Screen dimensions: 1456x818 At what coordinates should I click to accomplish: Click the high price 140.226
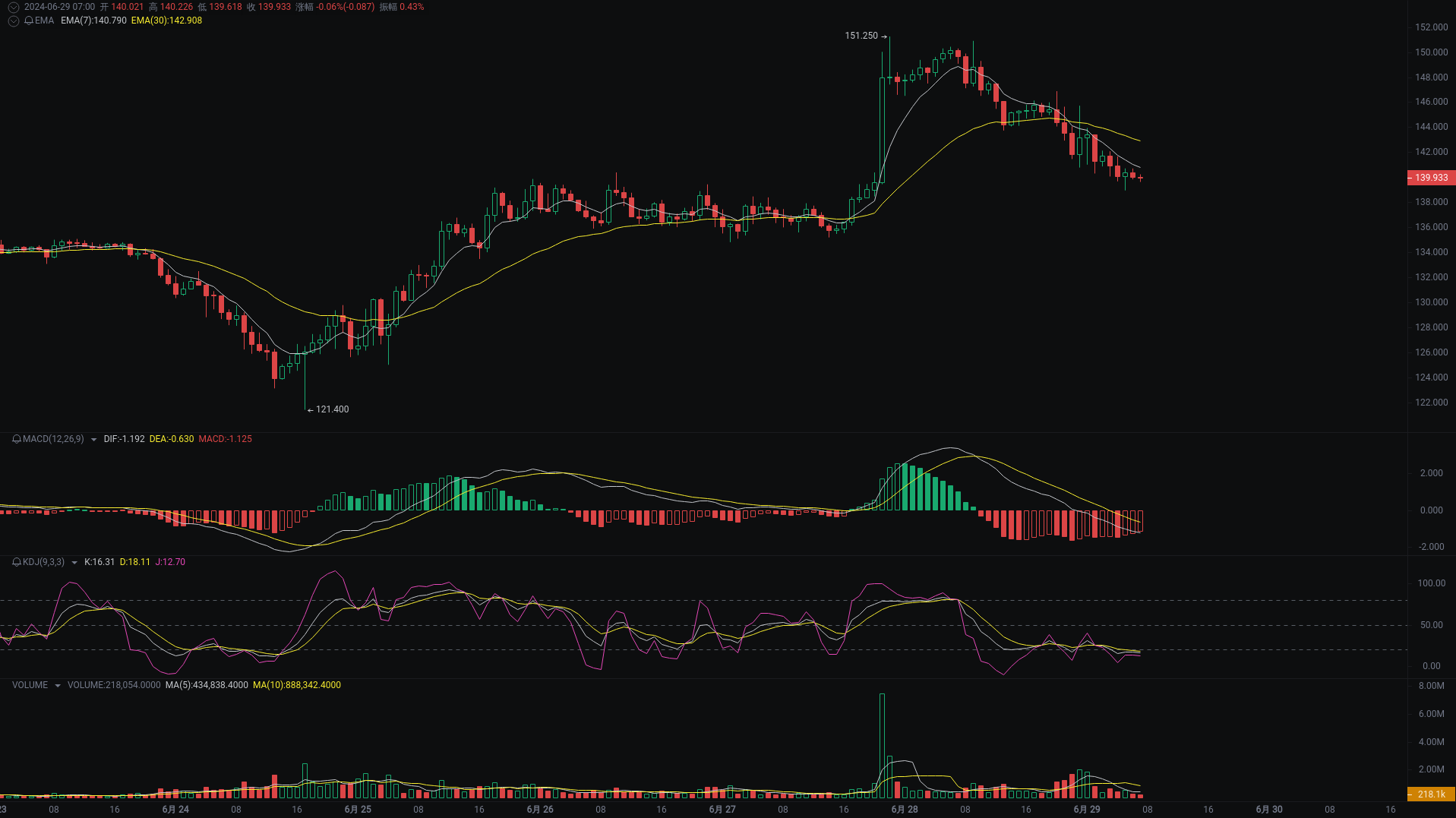(x=176, y=7)
